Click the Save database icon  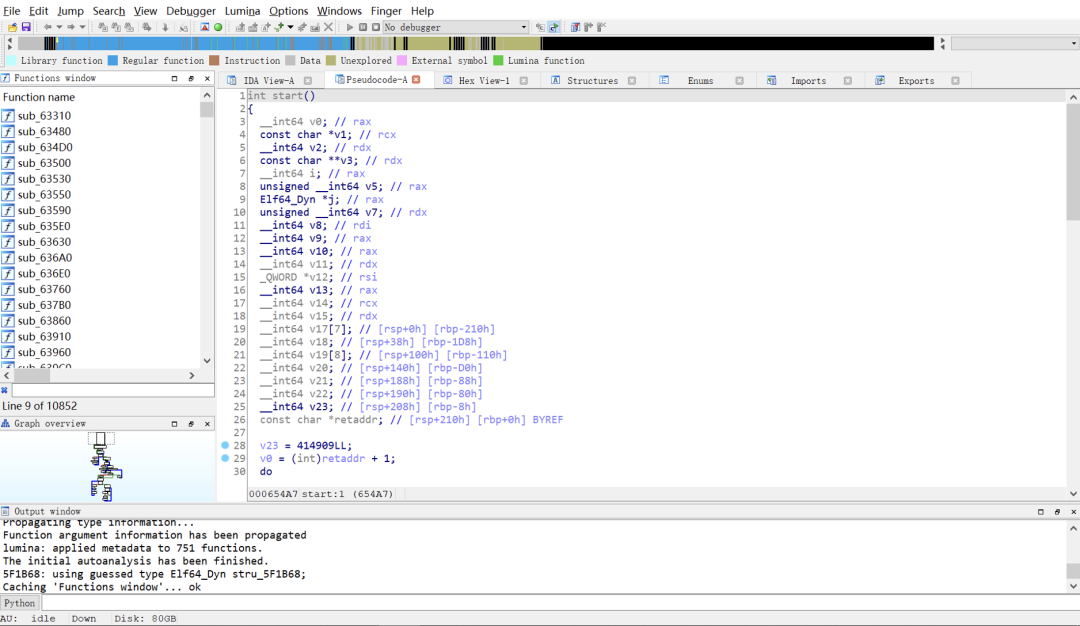click(26, 27)
